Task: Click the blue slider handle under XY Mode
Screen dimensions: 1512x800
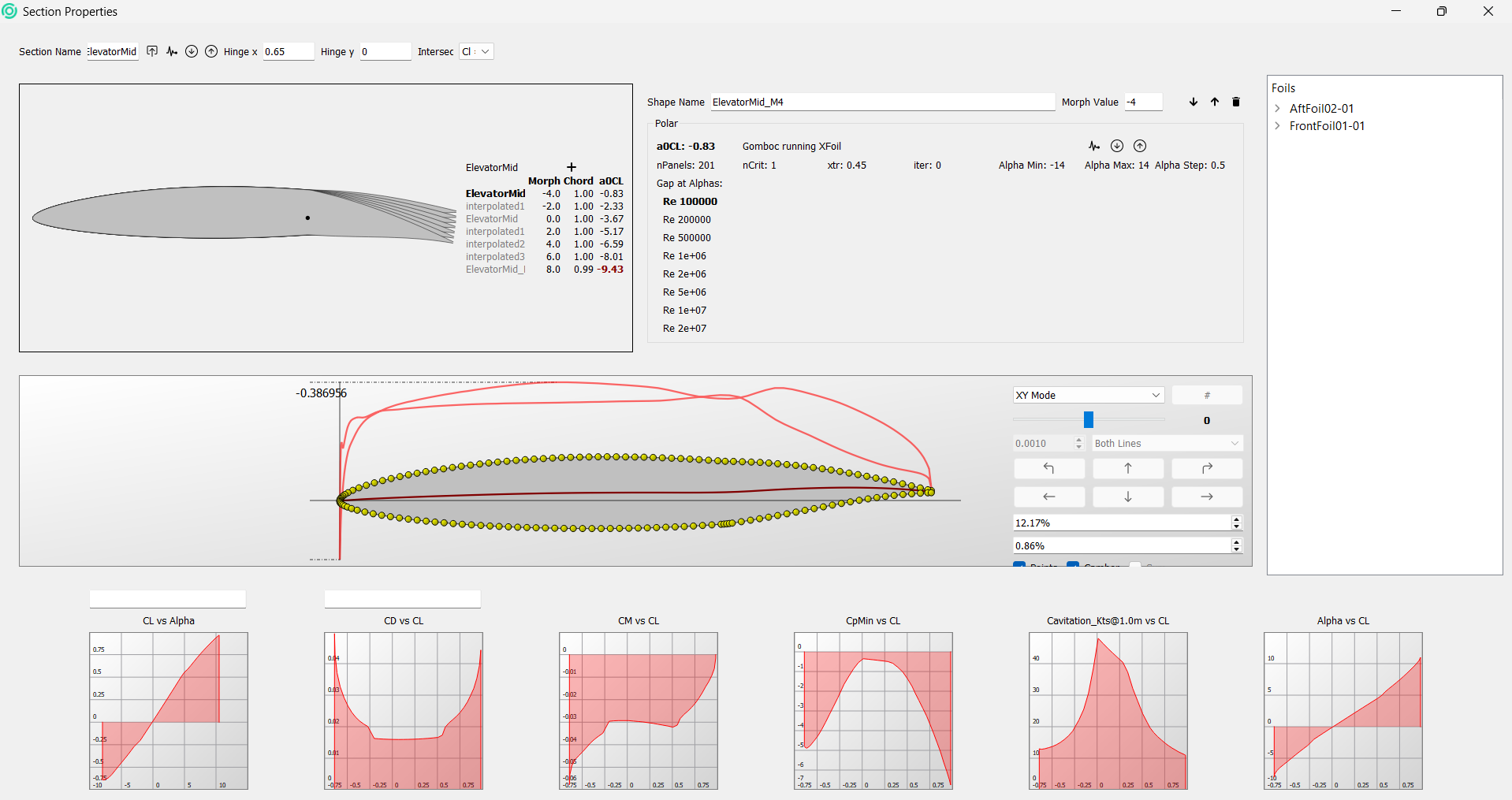Action: [1089, 419]
